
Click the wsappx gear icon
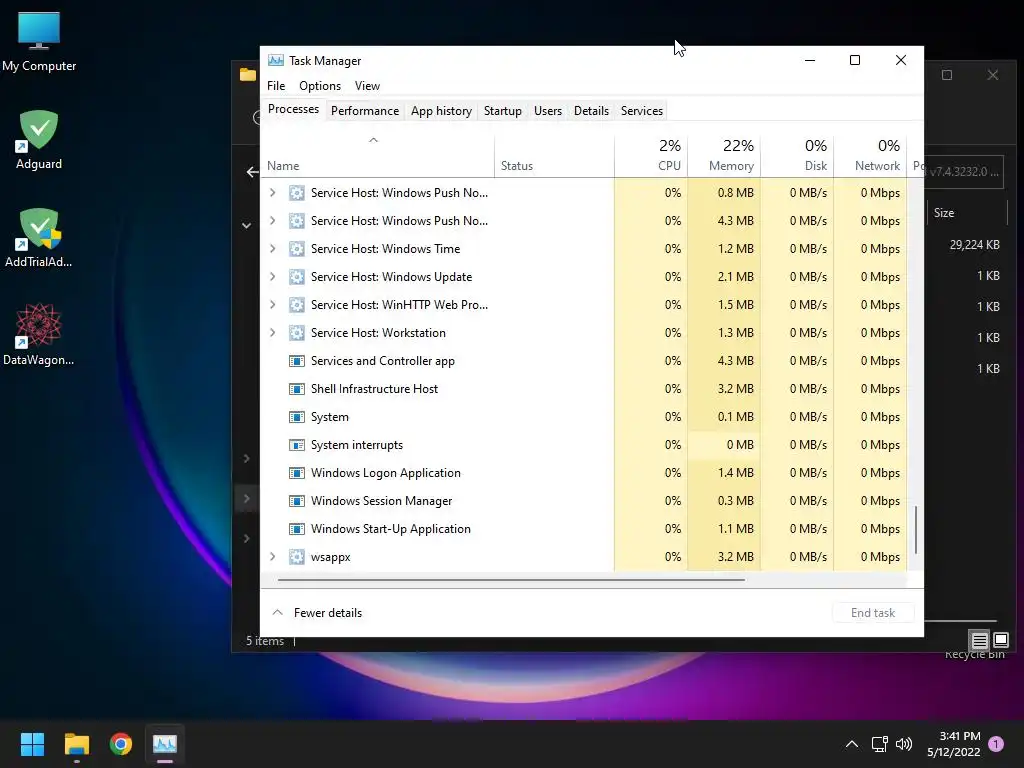296,557
